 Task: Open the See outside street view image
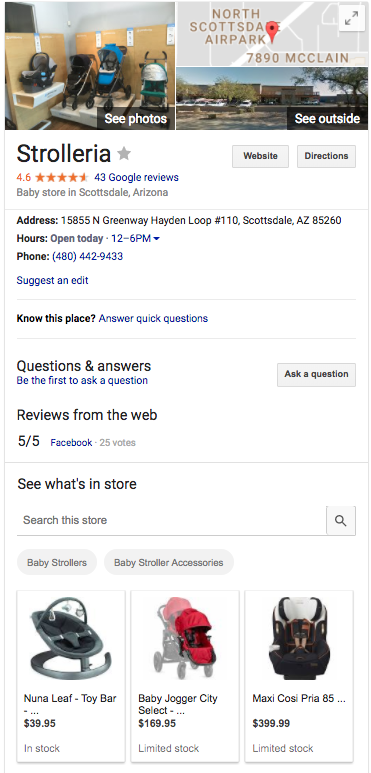272,99
